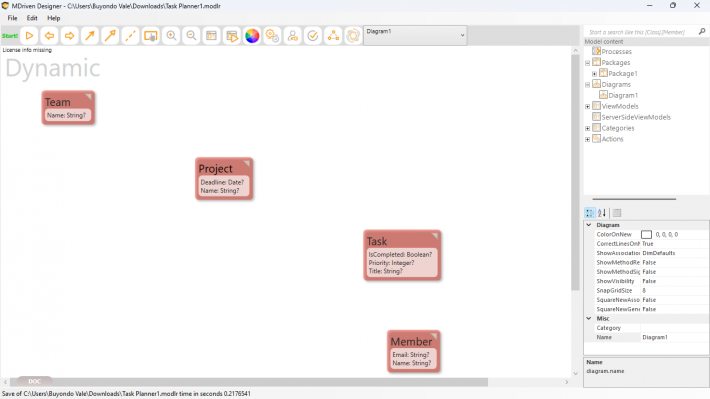Click the horizontal scrollbar right arrow

566,382
